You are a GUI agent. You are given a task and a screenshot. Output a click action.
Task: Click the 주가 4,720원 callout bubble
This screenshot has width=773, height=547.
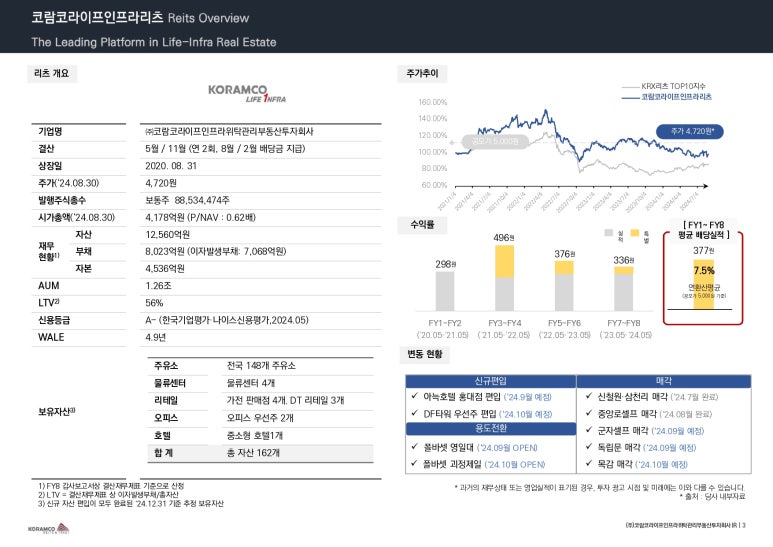(x=690, y=131)
